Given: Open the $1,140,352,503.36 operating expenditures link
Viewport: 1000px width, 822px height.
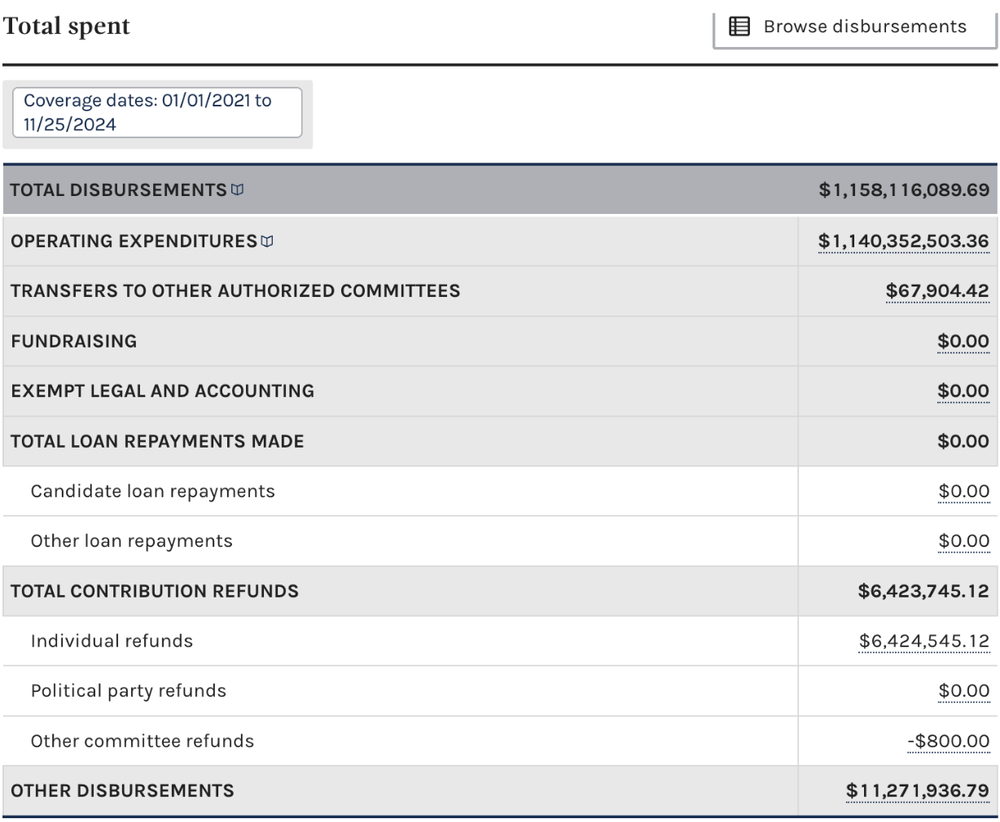Looking at the screenshot, I should click(903, 241).
